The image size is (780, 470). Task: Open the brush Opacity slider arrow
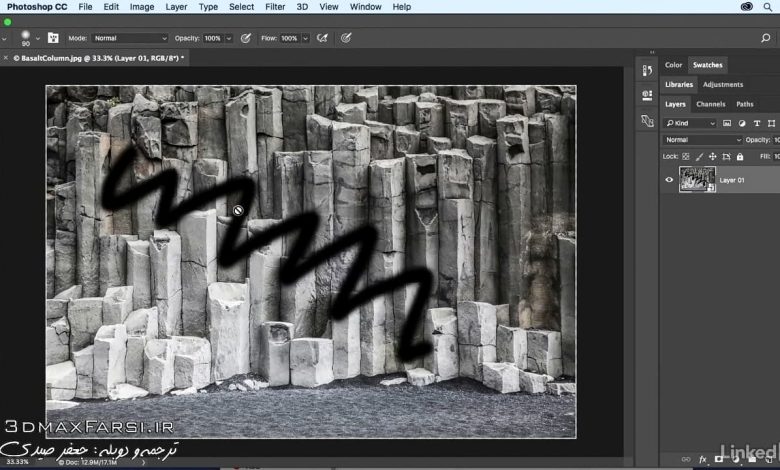click(229, 38)
